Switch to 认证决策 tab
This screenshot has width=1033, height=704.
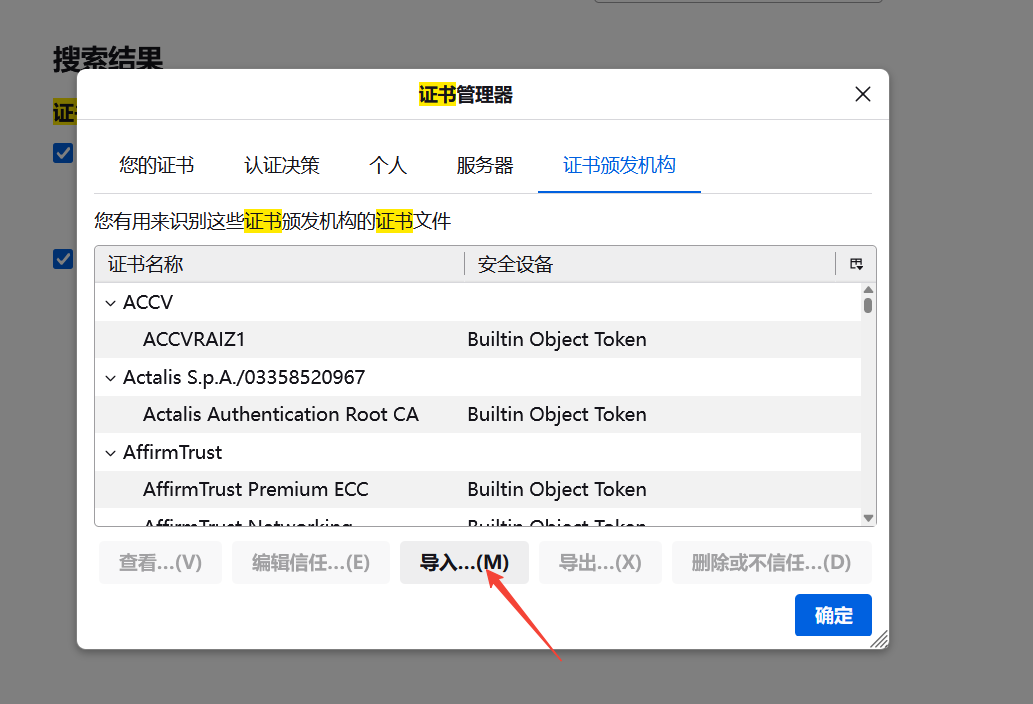coord(281,165)
